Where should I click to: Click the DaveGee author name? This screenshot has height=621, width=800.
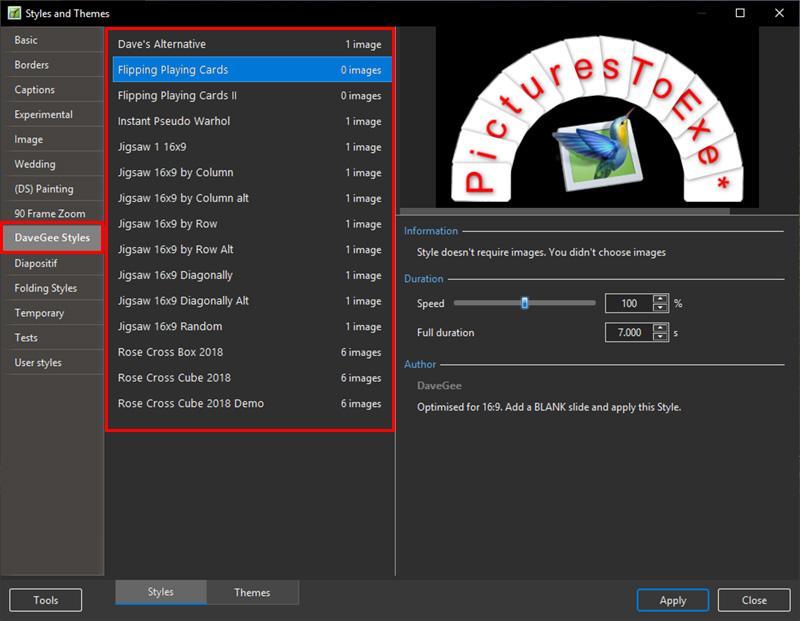click(x=439, y=386)
